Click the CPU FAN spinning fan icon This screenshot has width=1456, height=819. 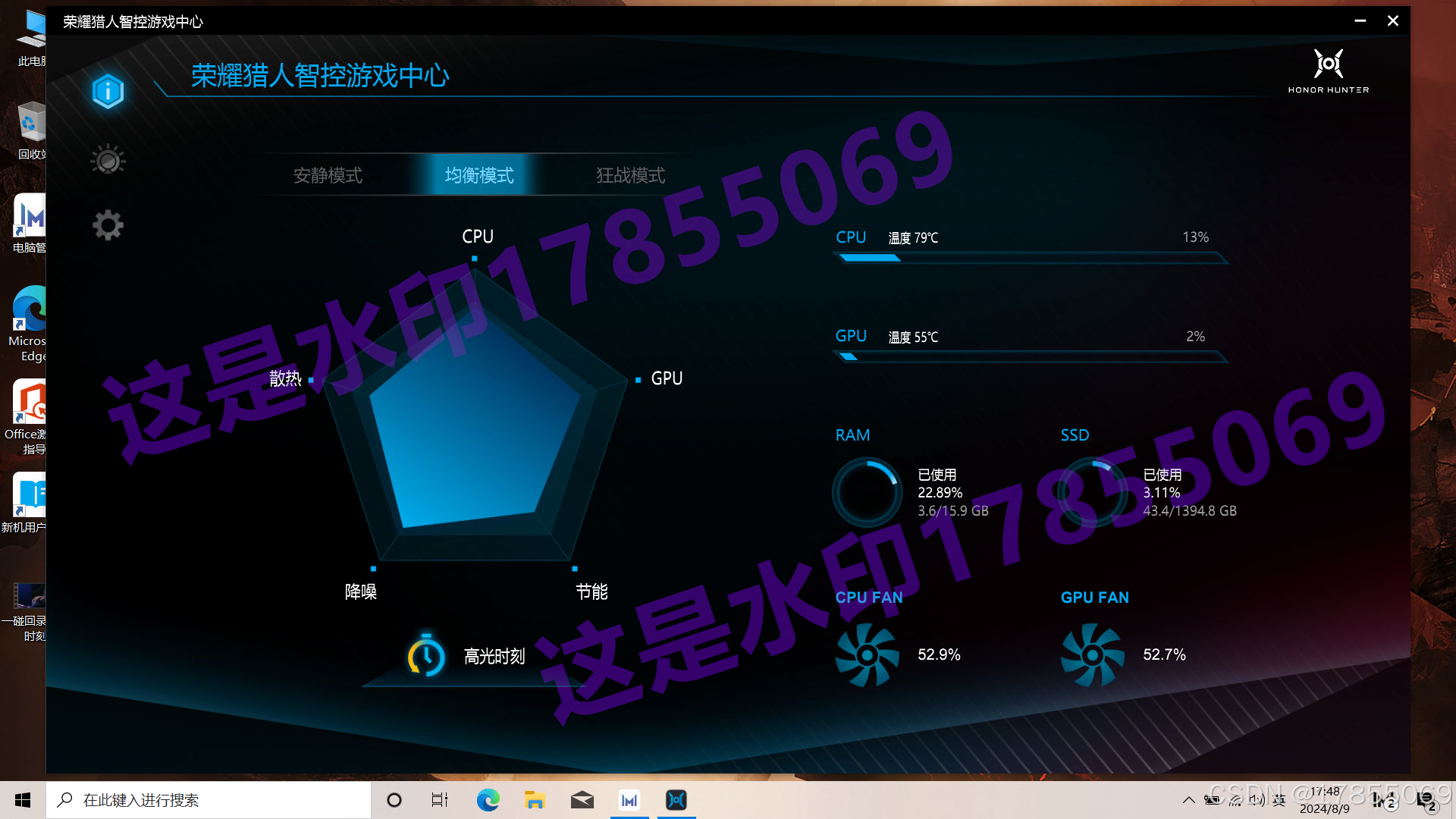[x=867, y=654]
